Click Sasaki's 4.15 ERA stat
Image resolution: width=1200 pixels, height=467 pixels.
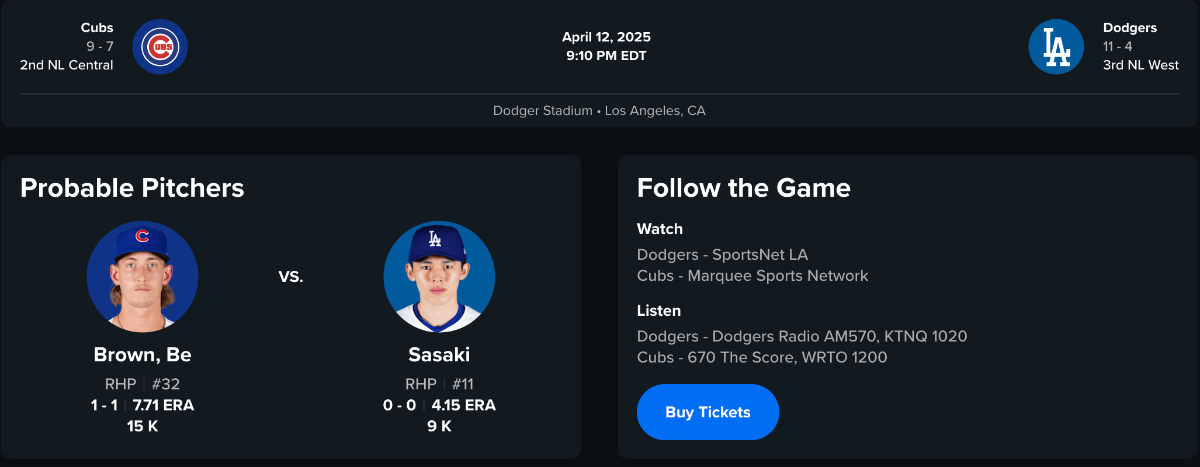463,405
